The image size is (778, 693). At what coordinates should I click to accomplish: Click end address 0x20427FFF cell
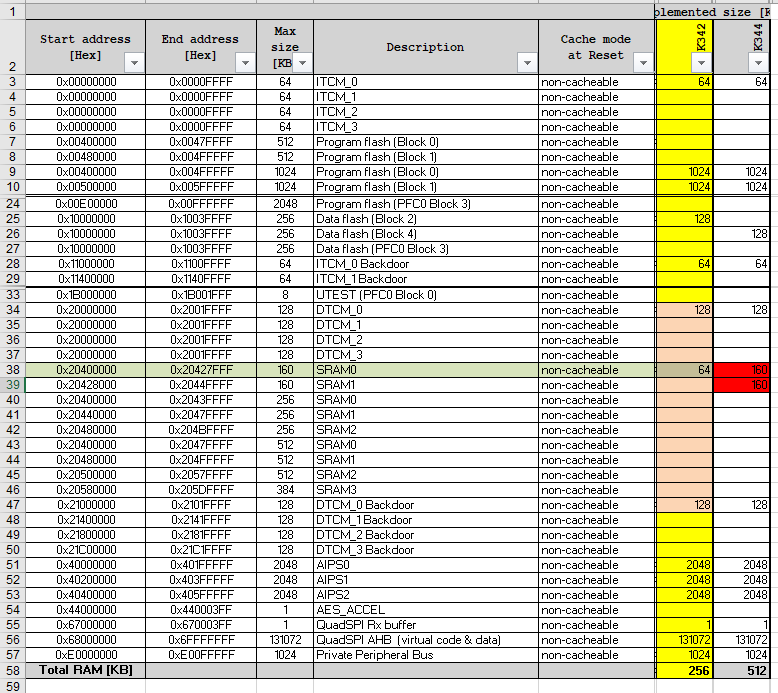[x=201, y=370]
